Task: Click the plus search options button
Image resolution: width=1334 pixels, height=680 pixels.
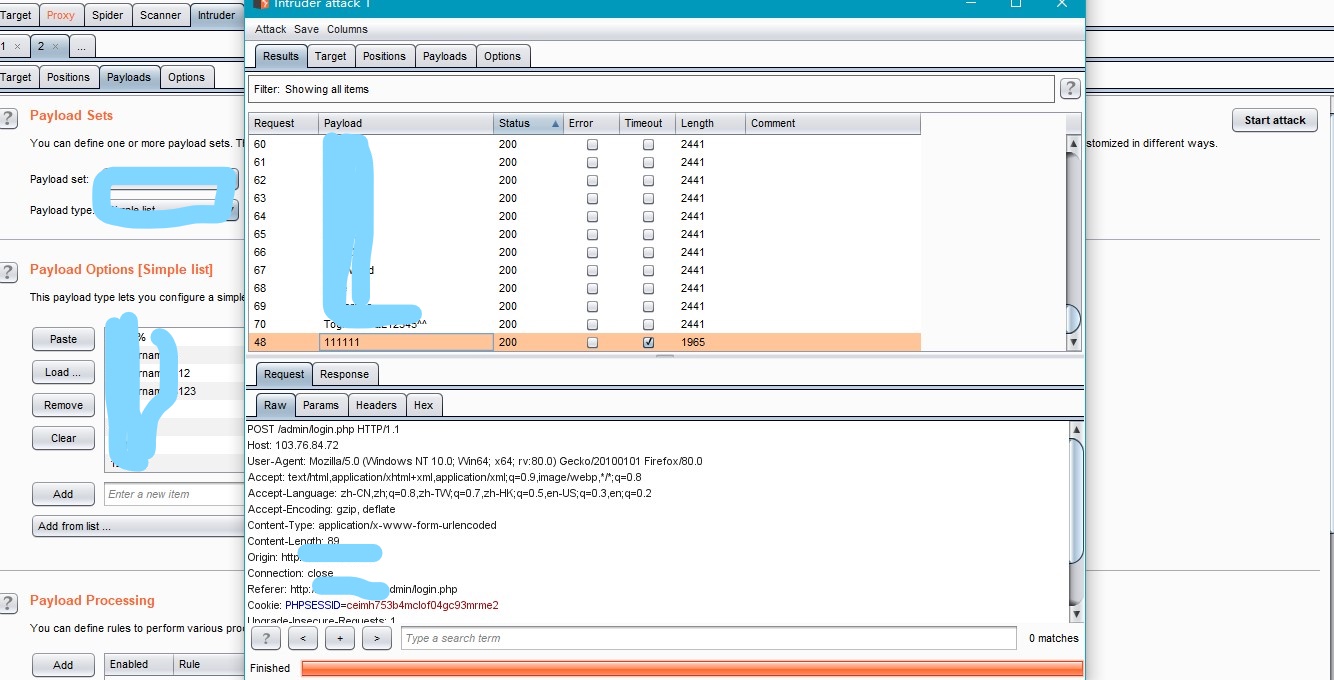Action: click(340, 638)
